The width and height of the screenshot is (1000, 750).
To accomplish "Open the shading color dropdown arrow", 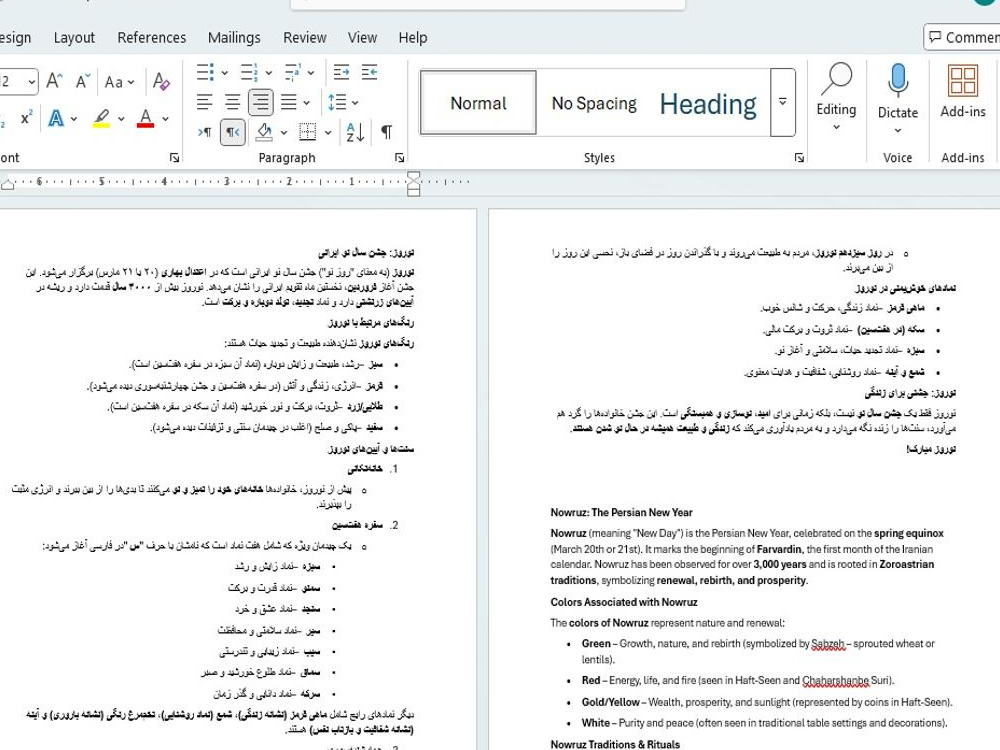I will [284, 133].
